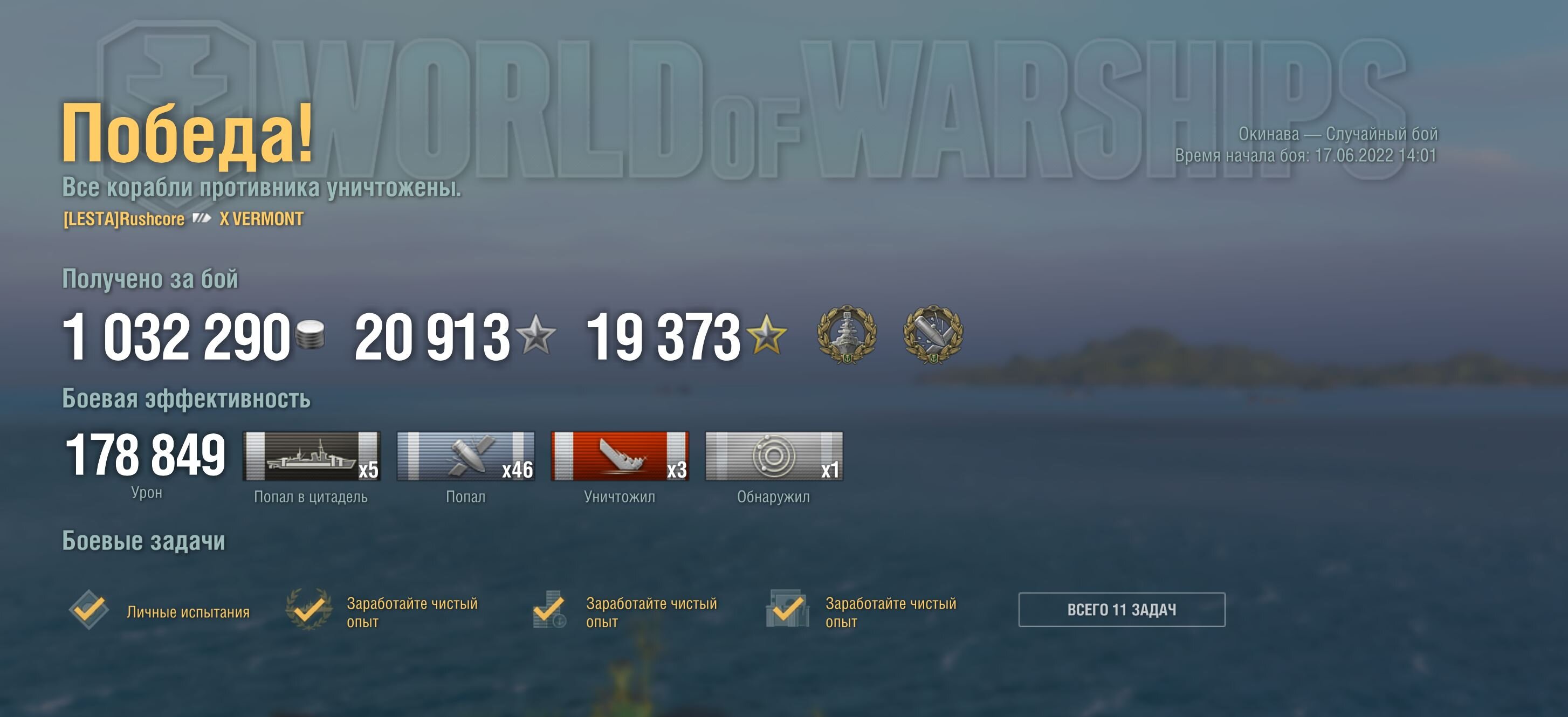Click the gold star free XP icon
The width and height of the screenshot is (1568, 717).
[x=766, y=334]
